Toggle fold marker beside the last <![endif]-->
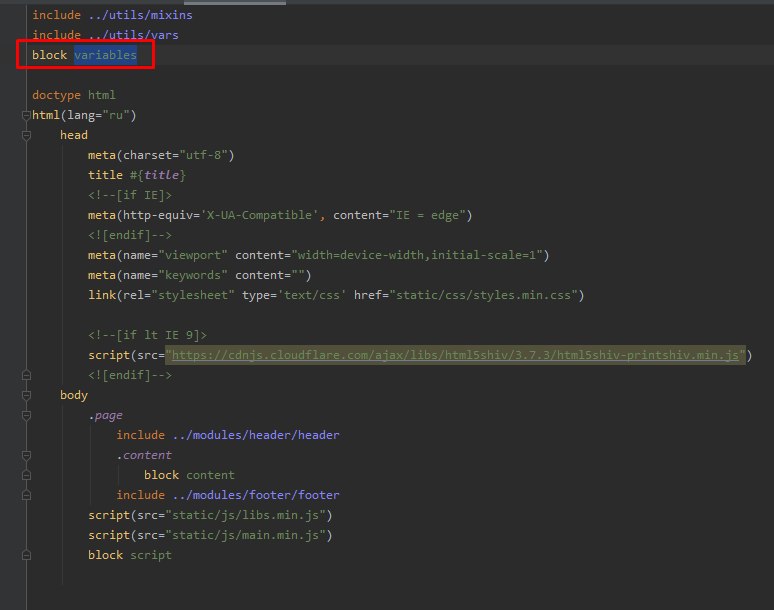The height and width of the screenshot is (610, 774). pos(27,376)
